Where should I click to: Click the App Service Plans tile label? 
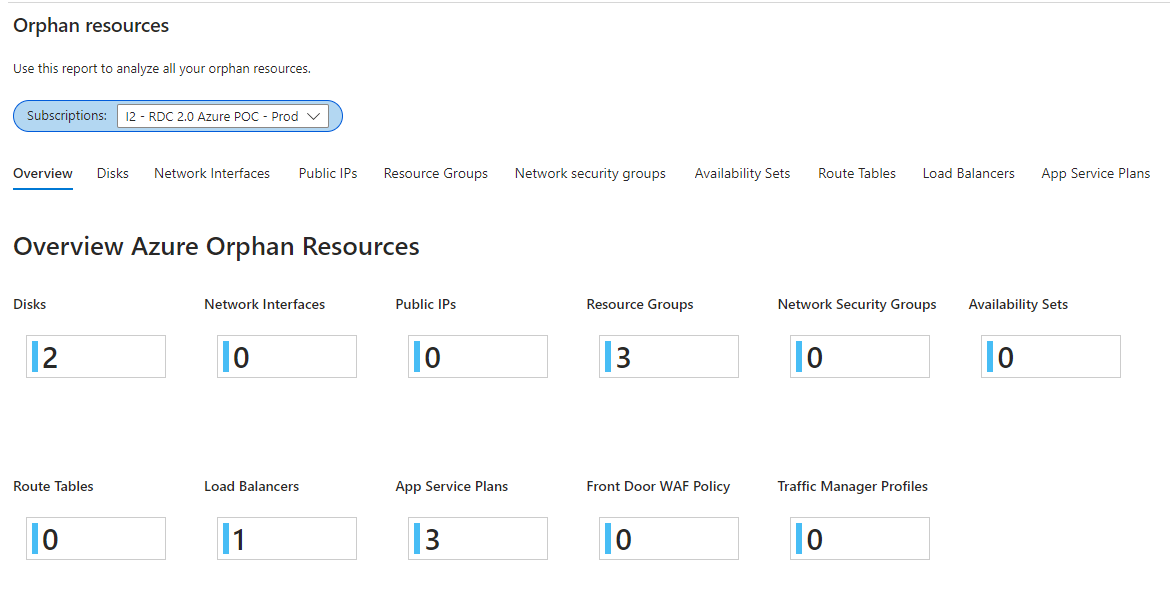tap(451, 486)
